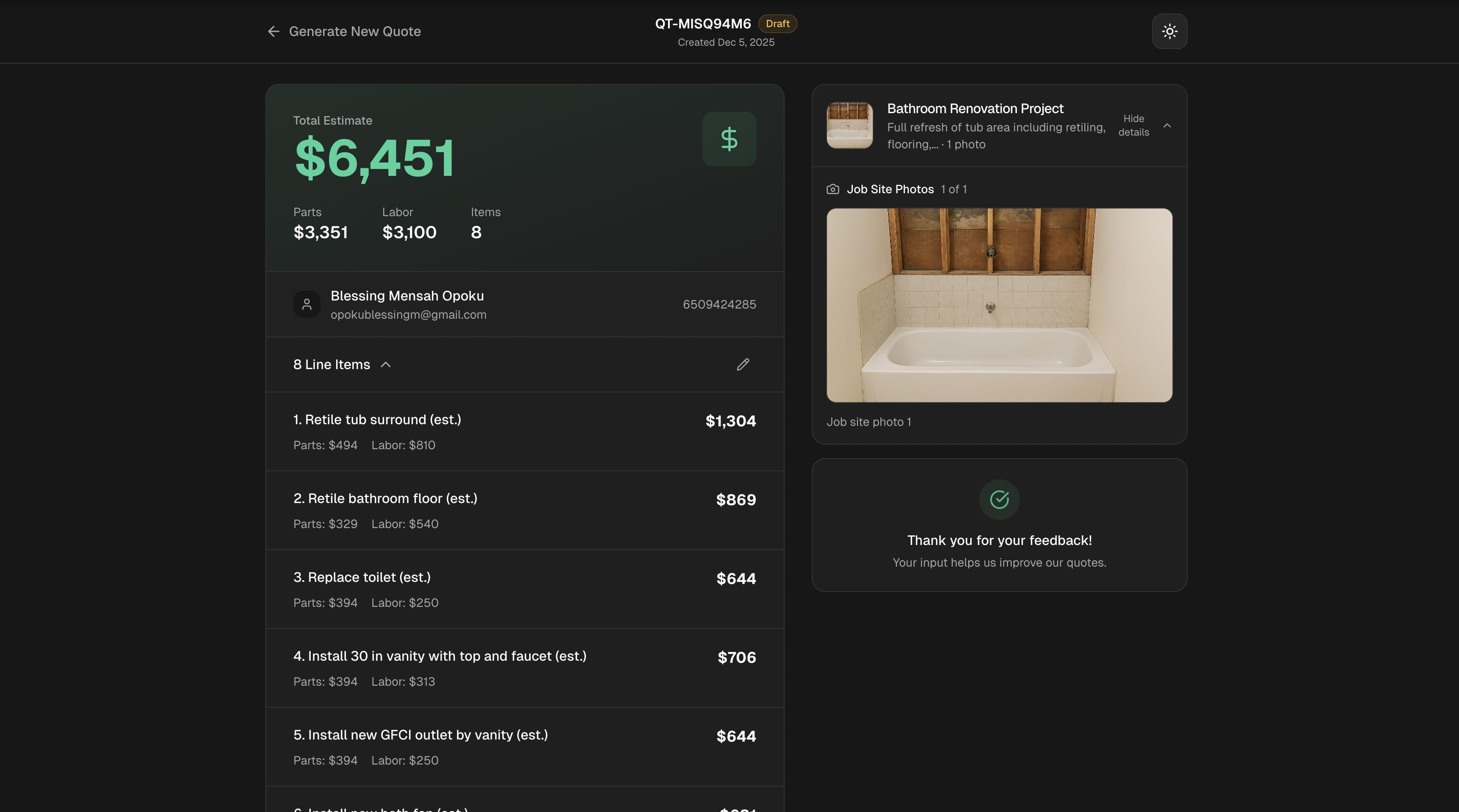
Task: Click the email opokublessingm@gmail.com
Action: [x=408, y=315]
